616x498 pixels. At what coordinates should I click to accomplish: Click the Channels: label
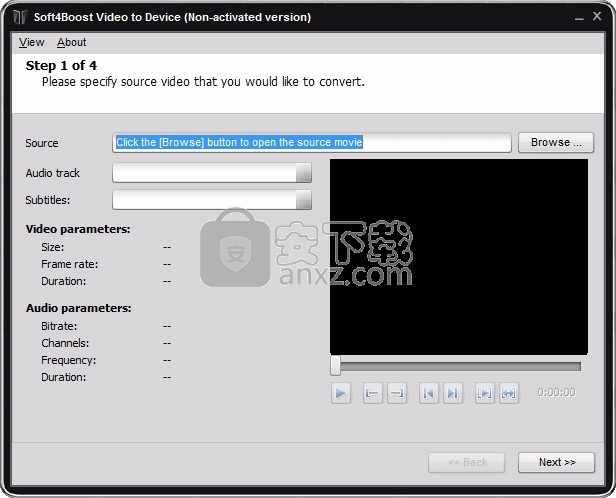click(65, 343)
